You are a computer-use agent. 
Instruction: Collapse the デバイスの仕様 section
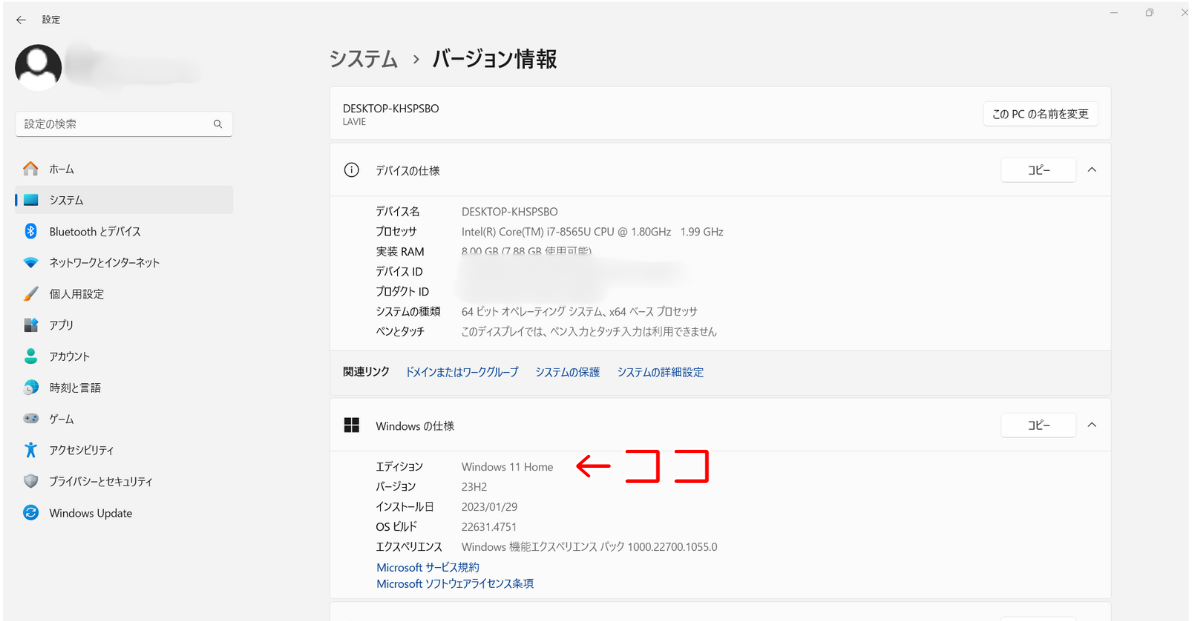[x=1092, y=170]
